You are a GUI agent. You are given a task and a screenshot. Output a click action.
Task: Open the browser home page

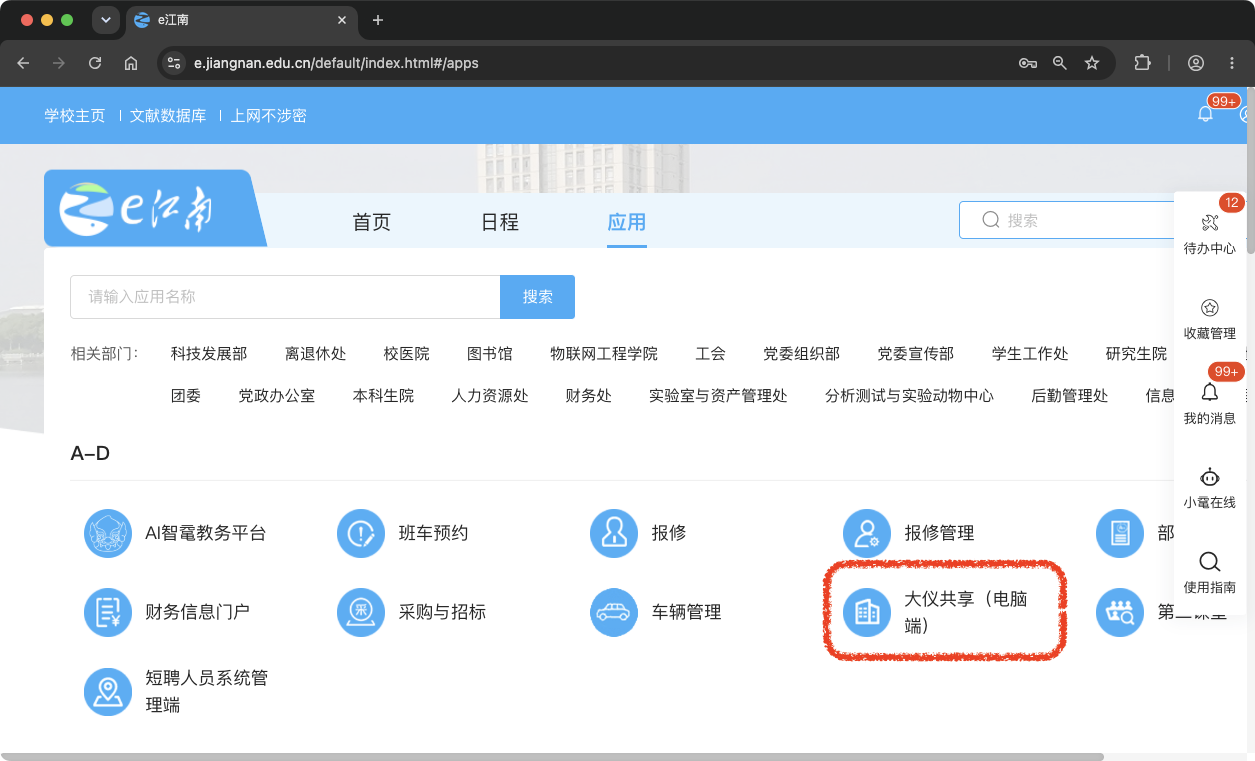(131, 63)
